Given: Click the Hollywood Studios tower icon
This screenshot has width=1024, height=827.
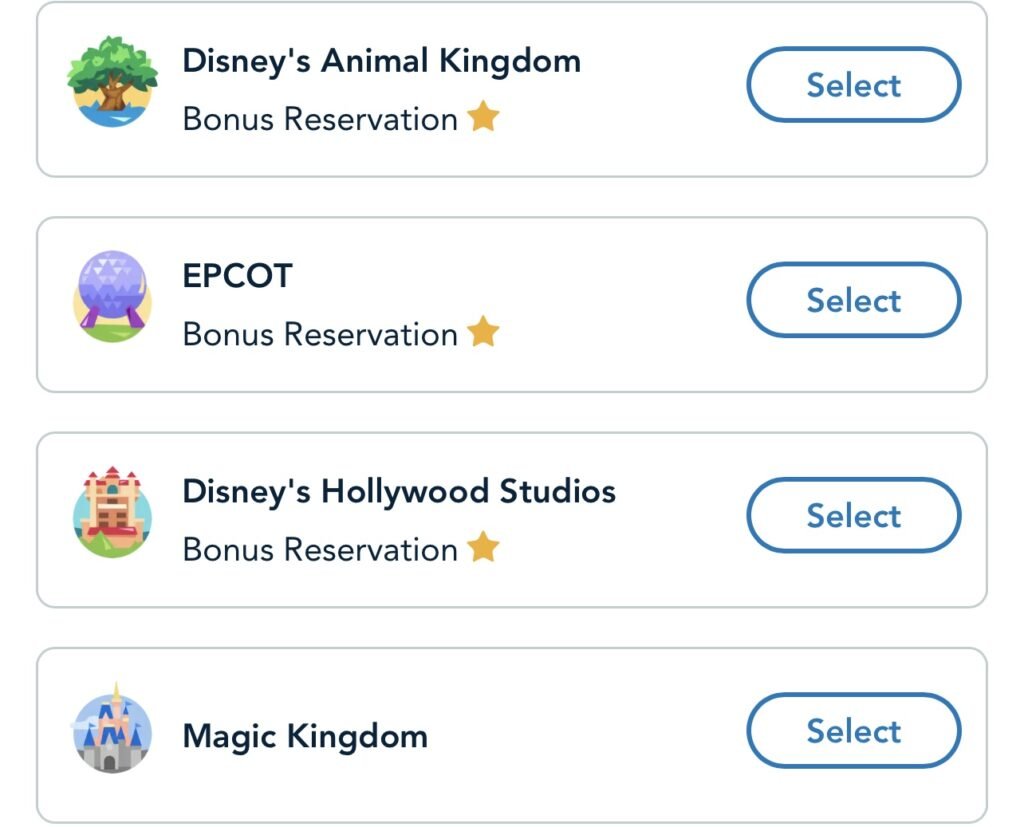Looking at the screenshot, I should 112,514.
